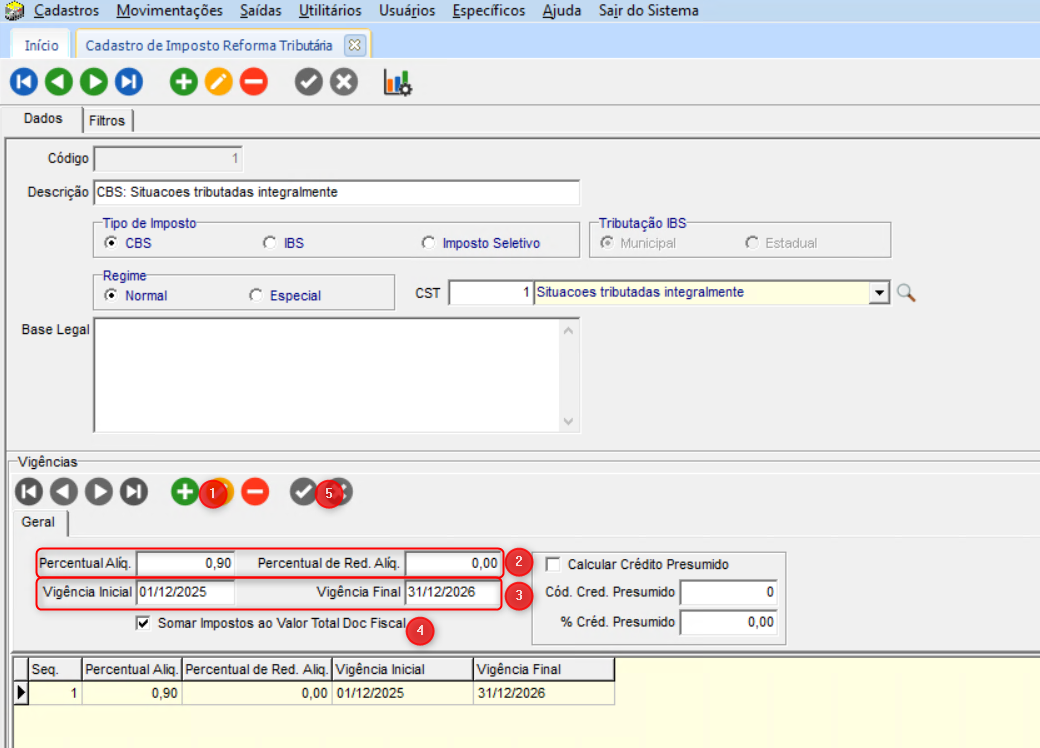
Task: Click the green next record arrow
Action: click(x=94, y=82)
